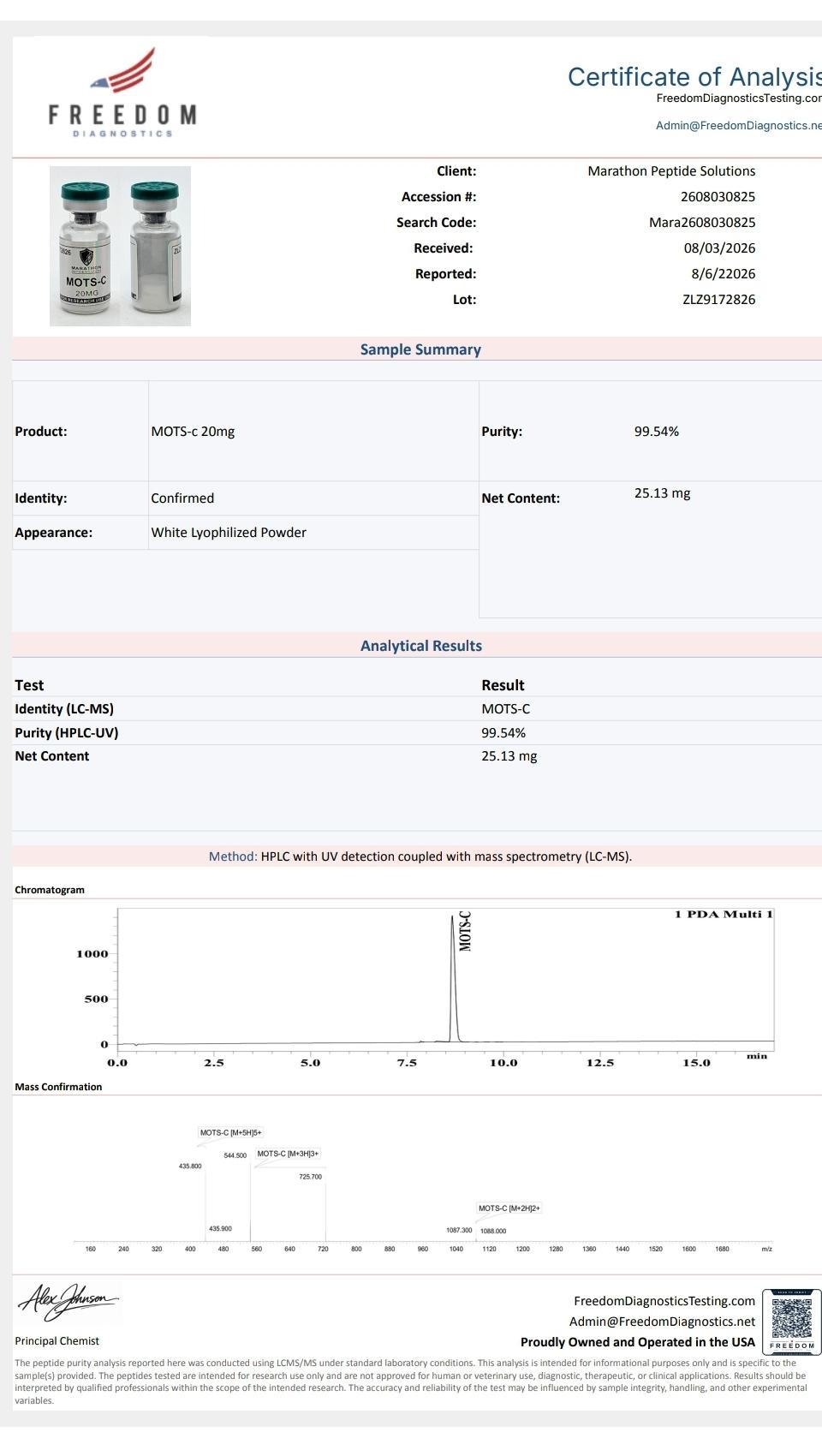Click "Proudly Owned and Operated in the USA"
Screen dimensions: 822x1456
click(x=638, y=1342)
